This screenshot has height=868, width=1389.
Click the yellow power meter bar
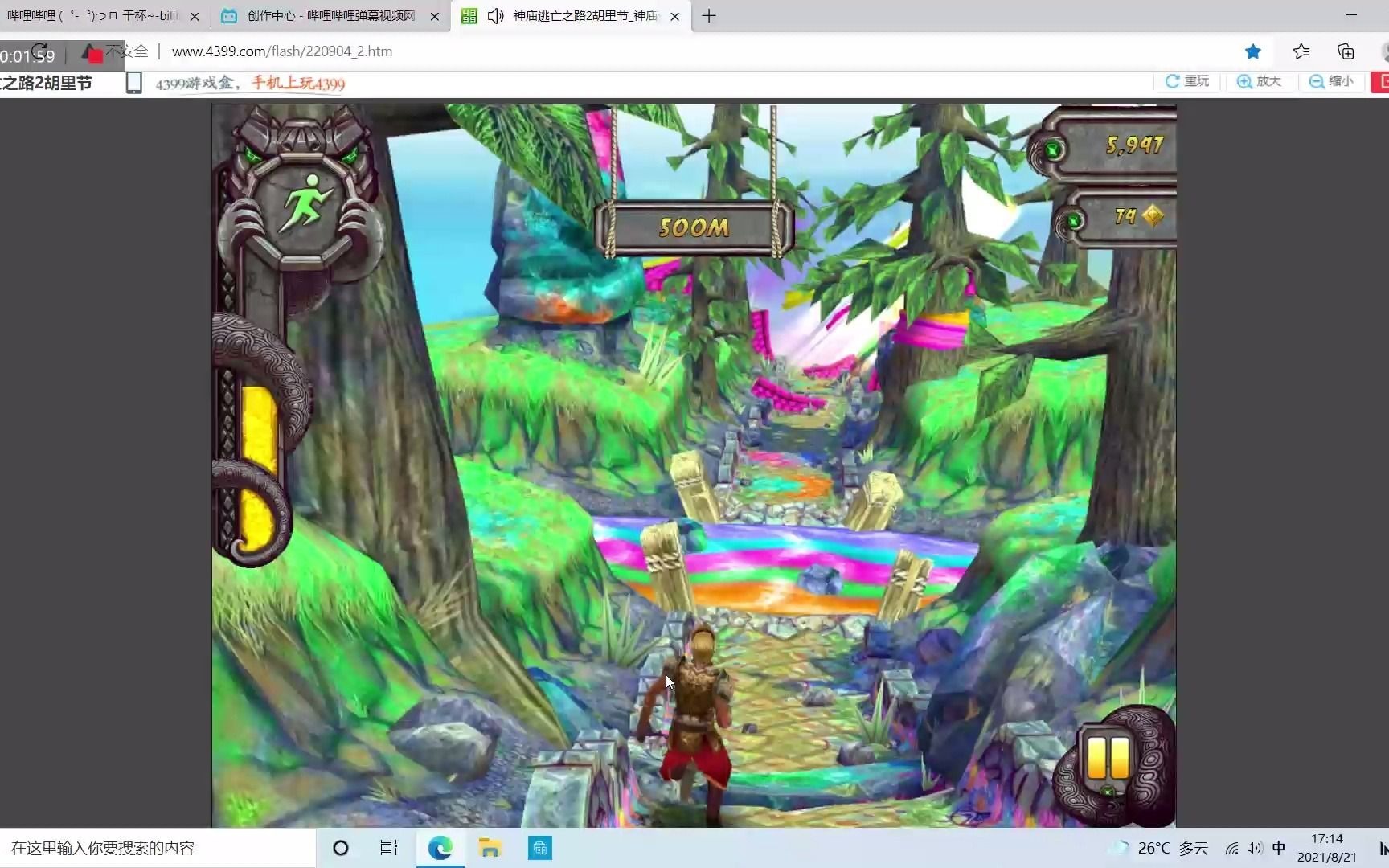click(259, 469)
